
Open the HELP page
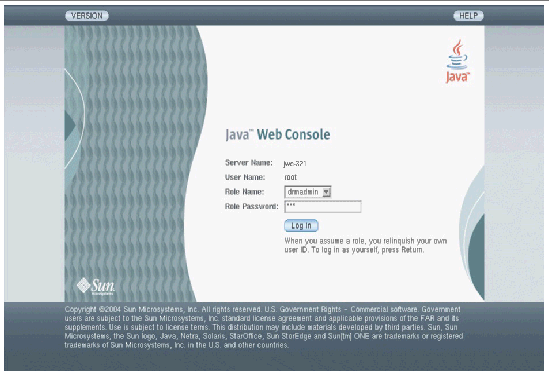coord(468,16)
